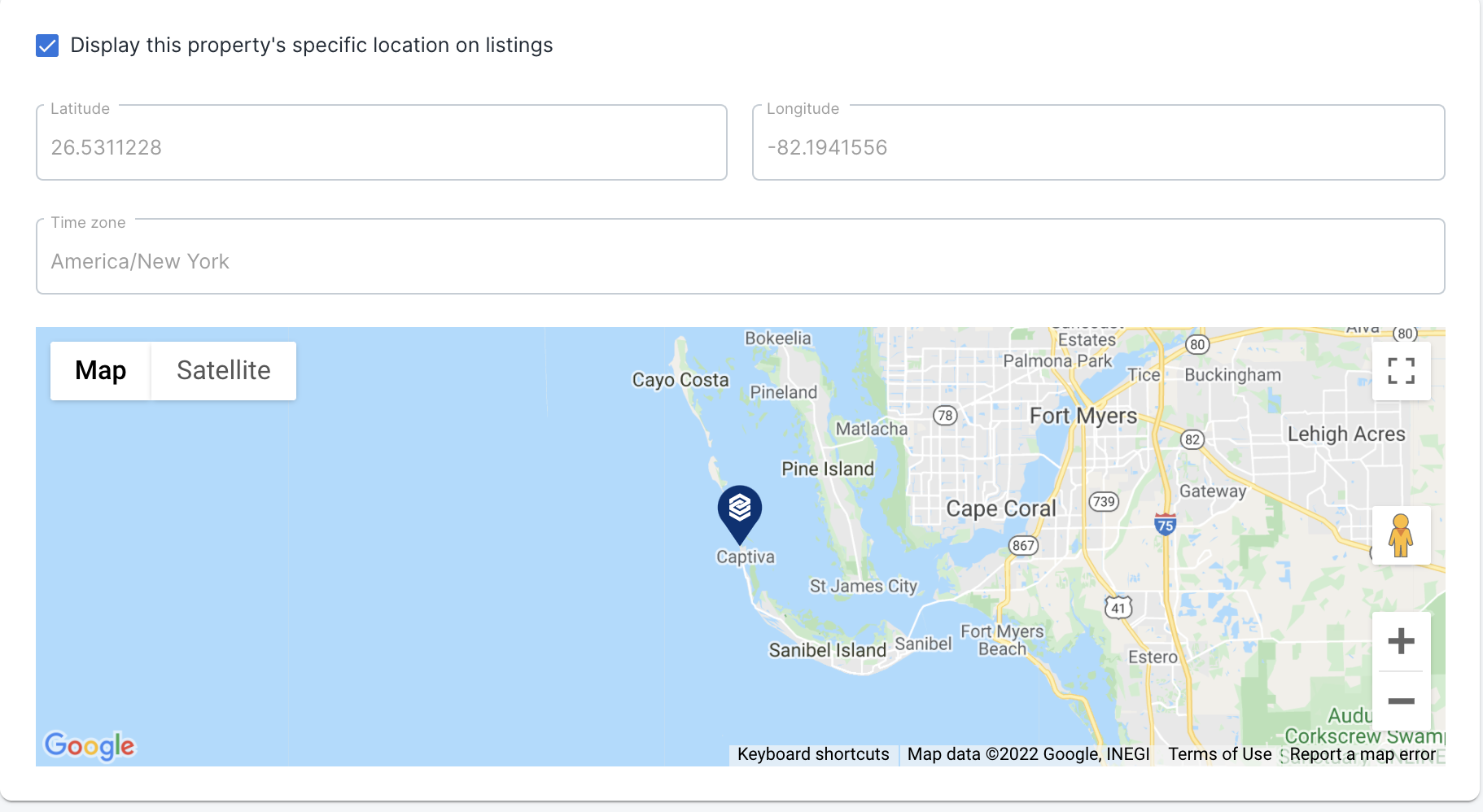
Task: Click Report a map error link
Action: coord(1363,754)
